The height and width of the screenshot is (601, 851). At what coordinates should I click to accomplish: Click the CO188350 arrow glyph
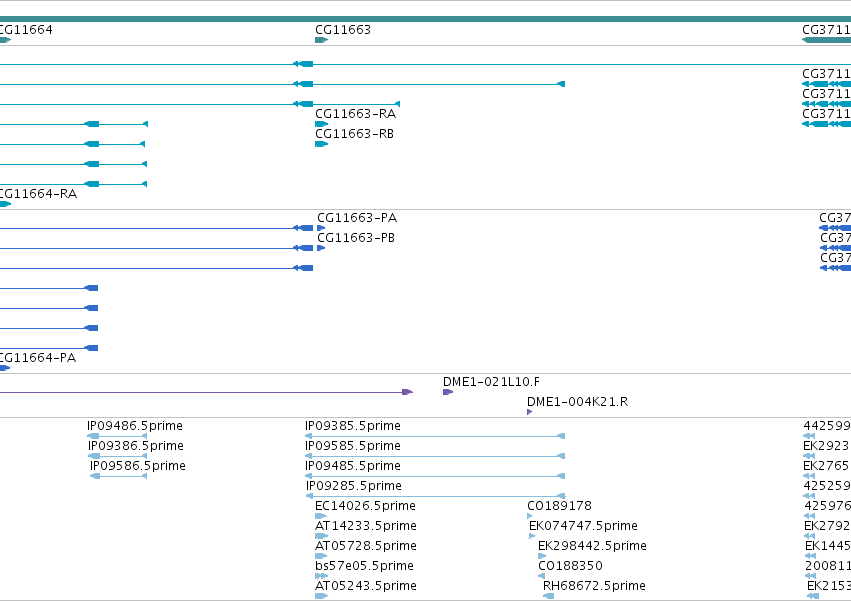(x=541, y=576)
